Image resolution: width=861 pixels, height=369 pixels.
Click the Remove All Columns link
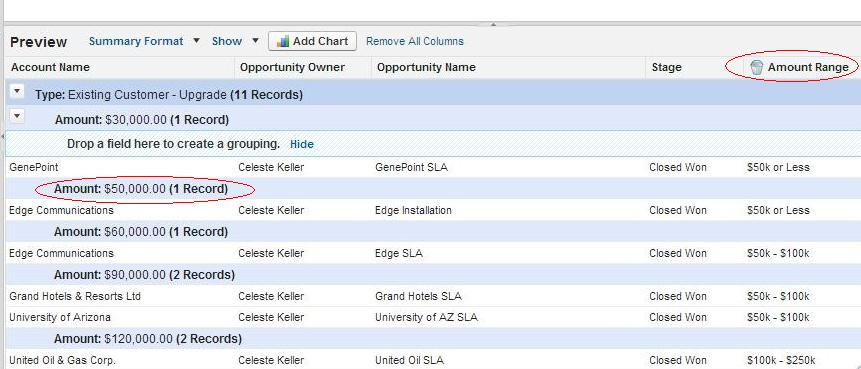tap(415, 41)
